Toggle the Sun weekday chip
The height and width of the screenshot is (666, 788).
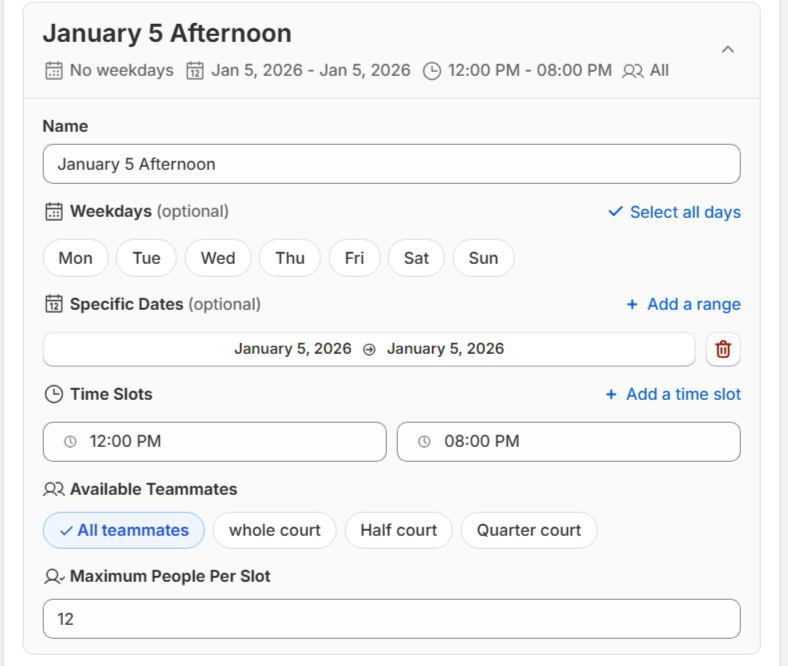click(483, 258)
